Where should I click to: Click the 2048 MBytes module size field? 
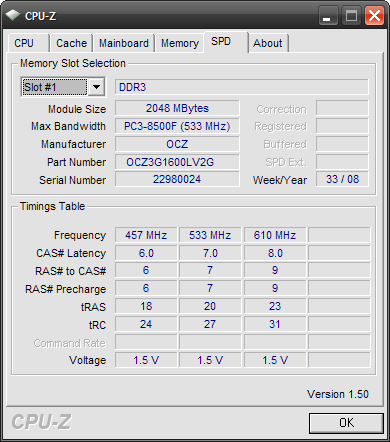click(177, 108)
